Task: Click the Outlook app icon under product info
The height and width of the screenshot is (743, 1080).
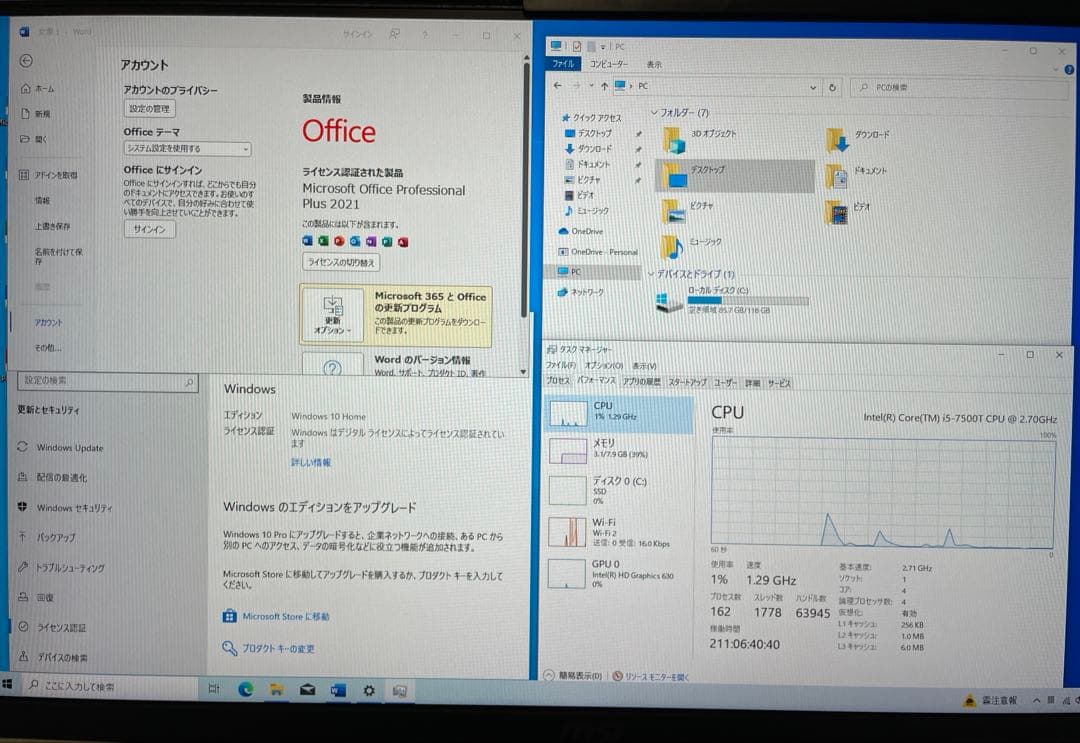Action: pos(355,241)
